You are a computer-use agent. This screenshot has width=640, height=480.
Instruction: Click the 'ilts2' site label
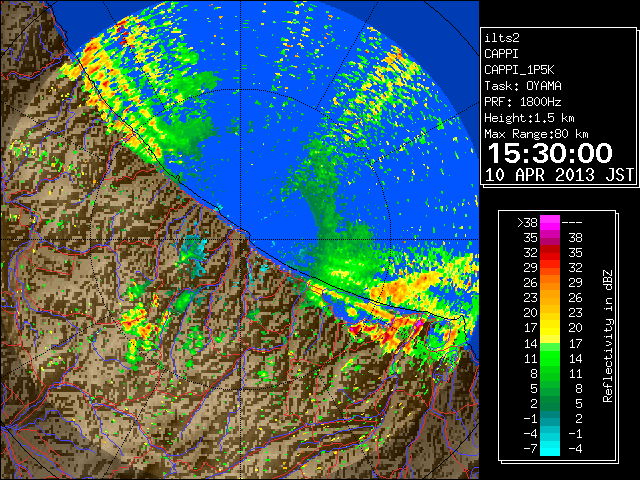pos(502,38)
